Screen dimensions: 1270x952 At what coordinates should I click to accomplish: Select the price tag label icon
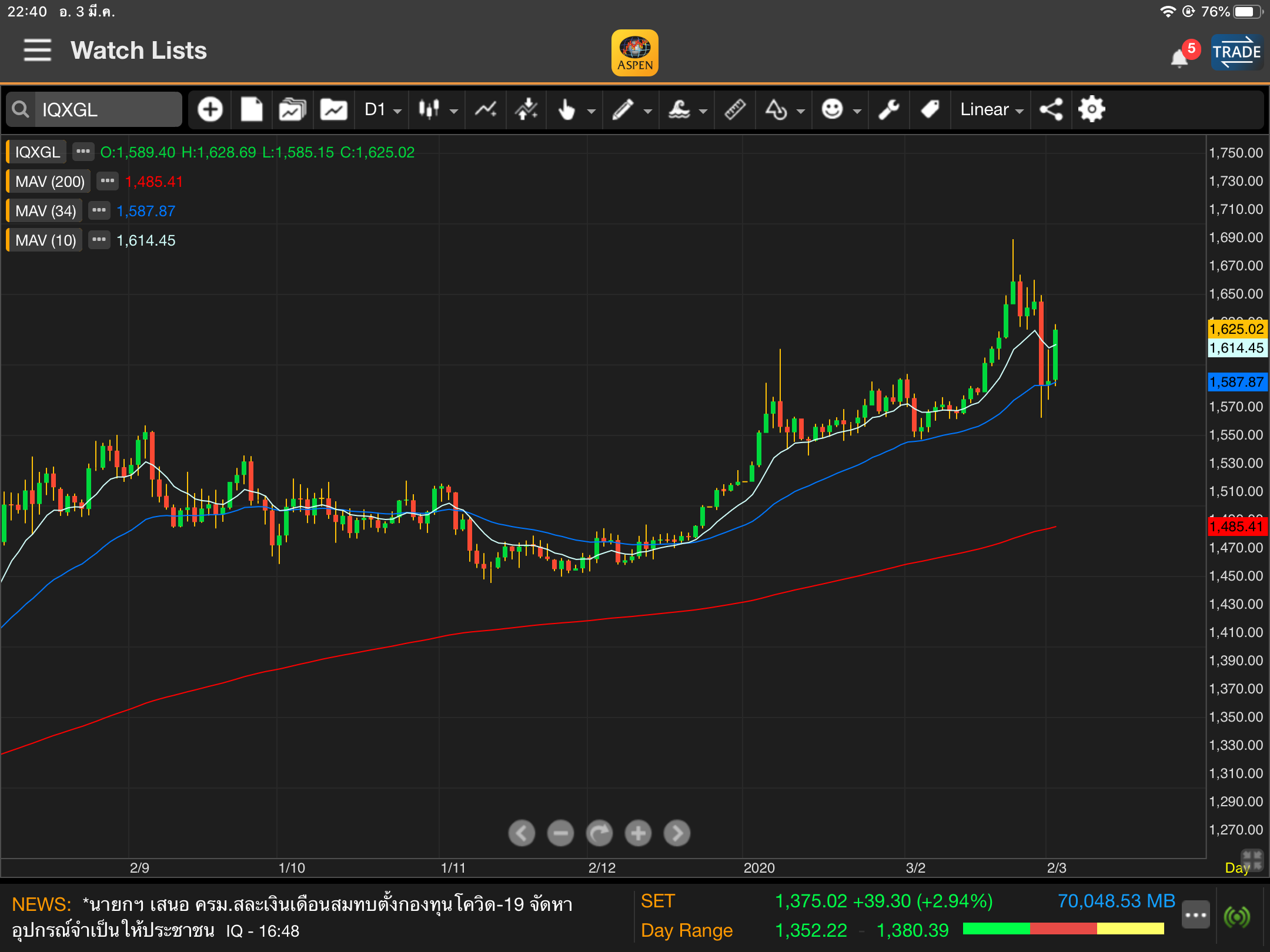click(x=930, y=110)
